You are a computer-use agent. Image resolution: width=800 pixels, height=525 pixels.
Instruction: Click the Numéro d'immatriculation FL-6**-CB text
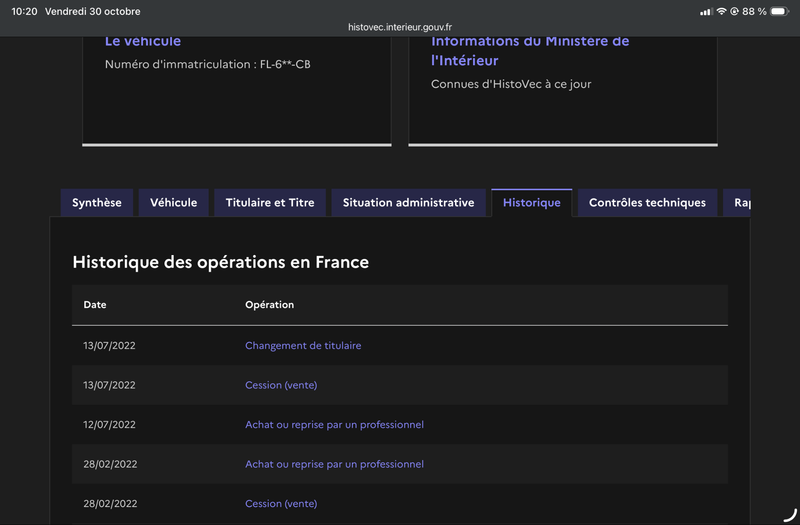(x=208, y=64)
